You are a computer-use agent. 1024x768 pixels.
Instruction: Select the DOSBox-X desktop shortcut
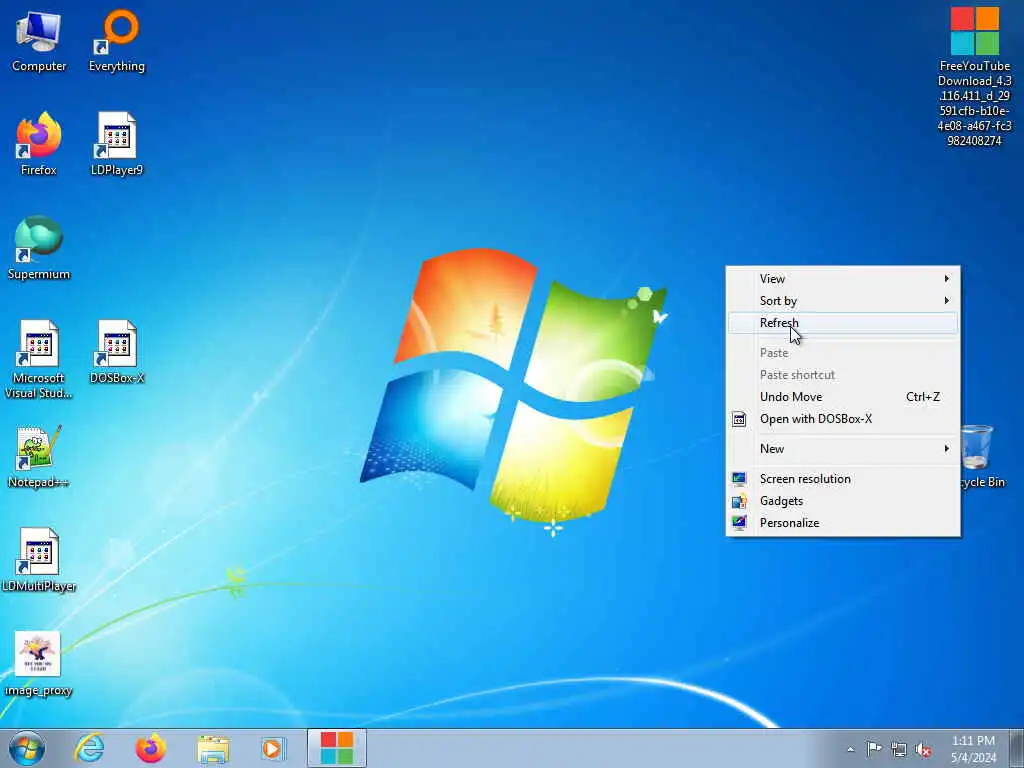117,352
